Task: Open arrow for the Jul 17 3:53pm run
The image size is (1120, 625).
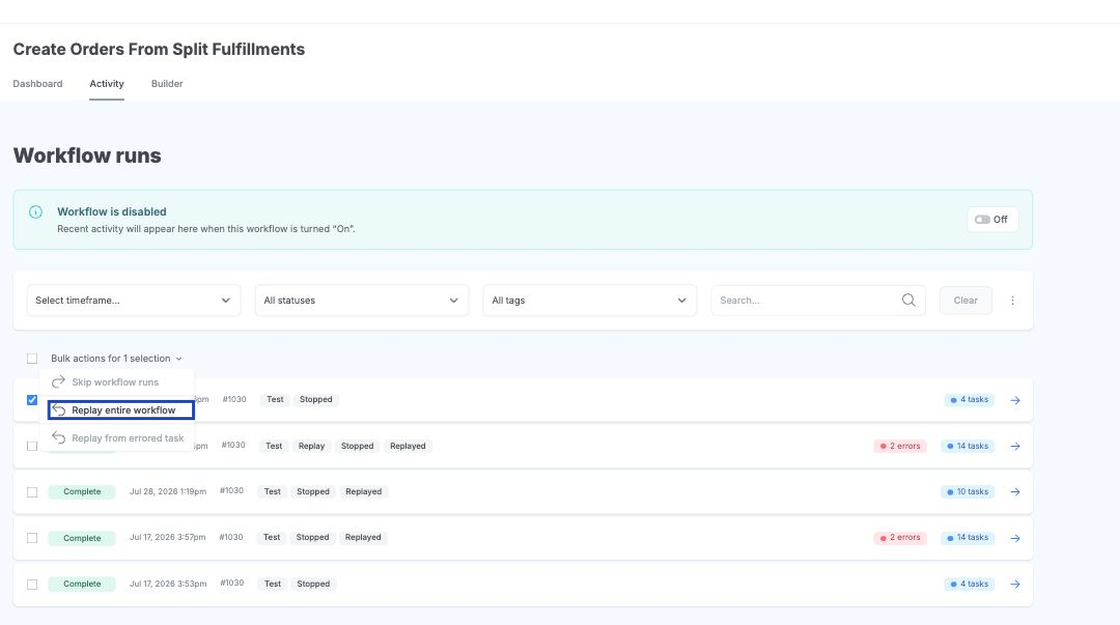Action: (1015, 584)
